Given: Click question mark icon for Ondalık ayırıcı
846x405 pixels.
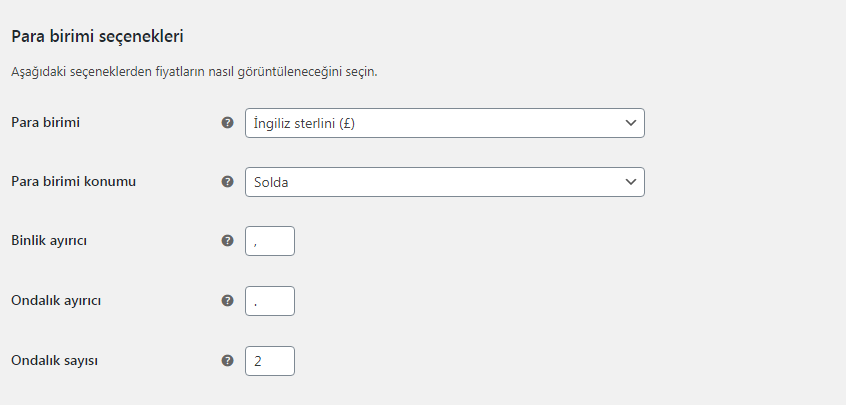Looking at the screenshot, I should coord(228,300).
